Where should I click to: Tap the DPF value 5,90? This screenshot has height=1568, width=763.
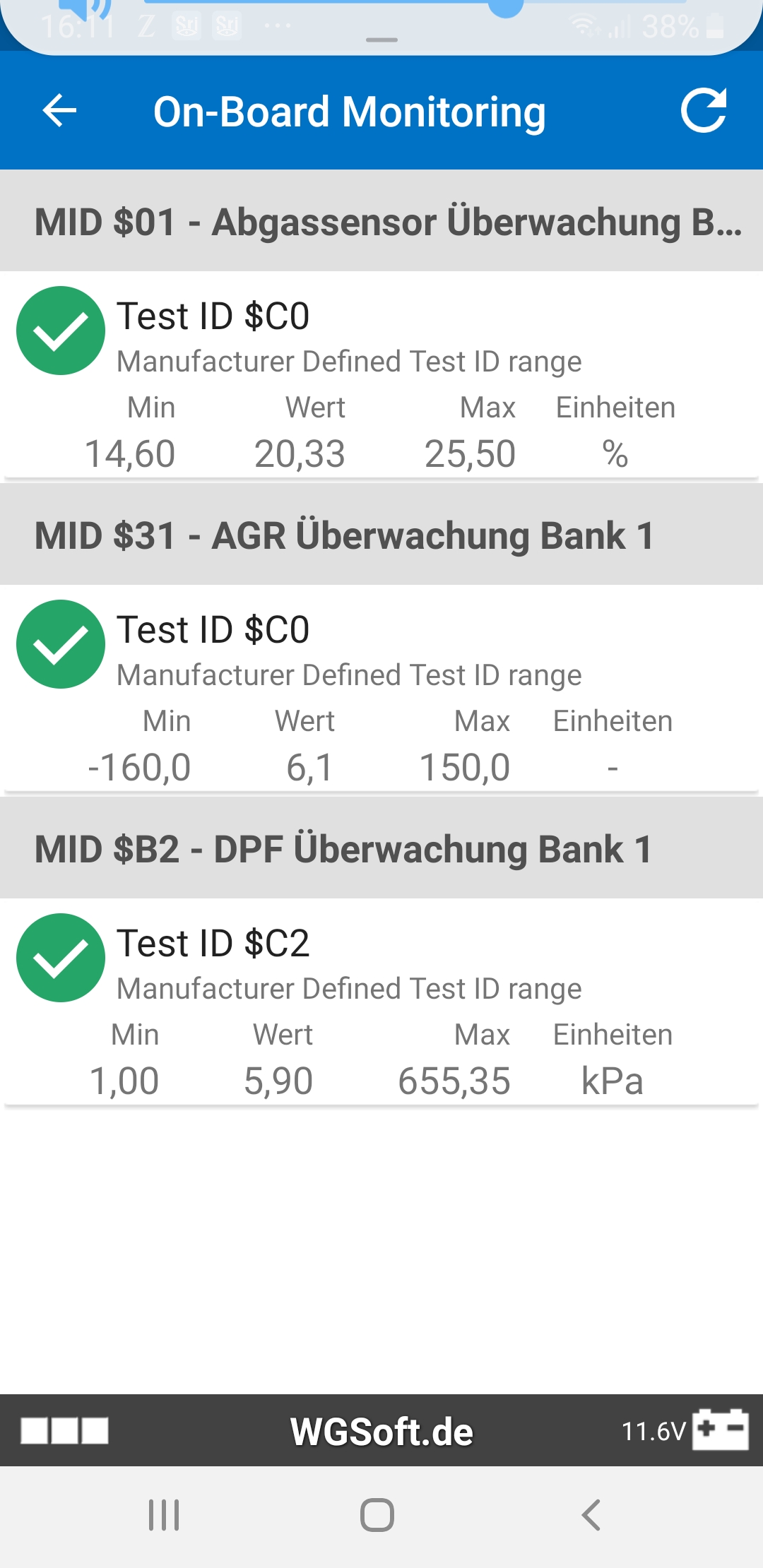278,1081
